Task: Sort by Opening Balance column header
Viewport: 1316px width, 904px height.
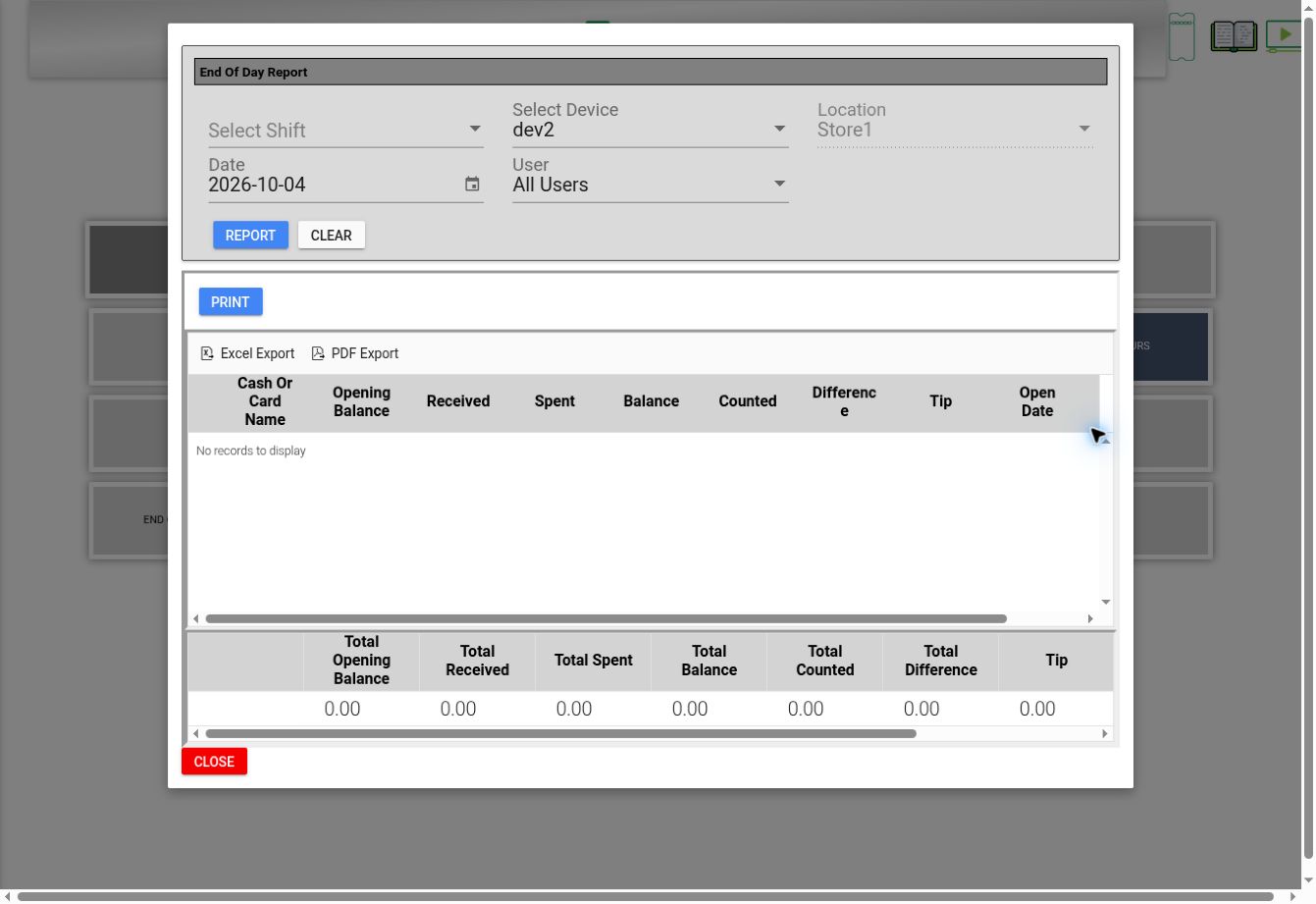Action: pyautogui.click(x=361, y=401)
